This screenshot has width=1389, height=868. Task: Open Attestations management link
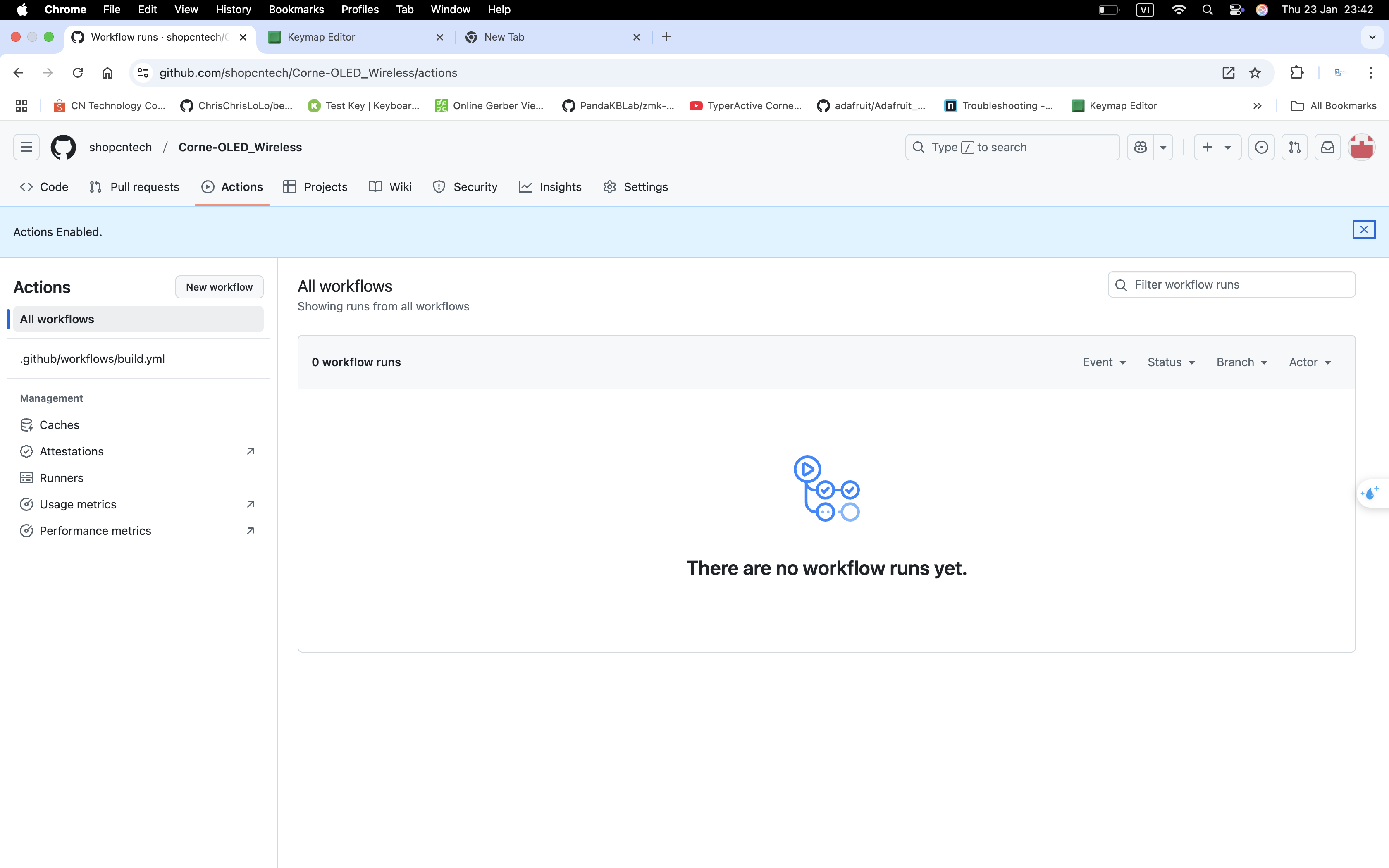pyautogui.click(x=138, y=451)
